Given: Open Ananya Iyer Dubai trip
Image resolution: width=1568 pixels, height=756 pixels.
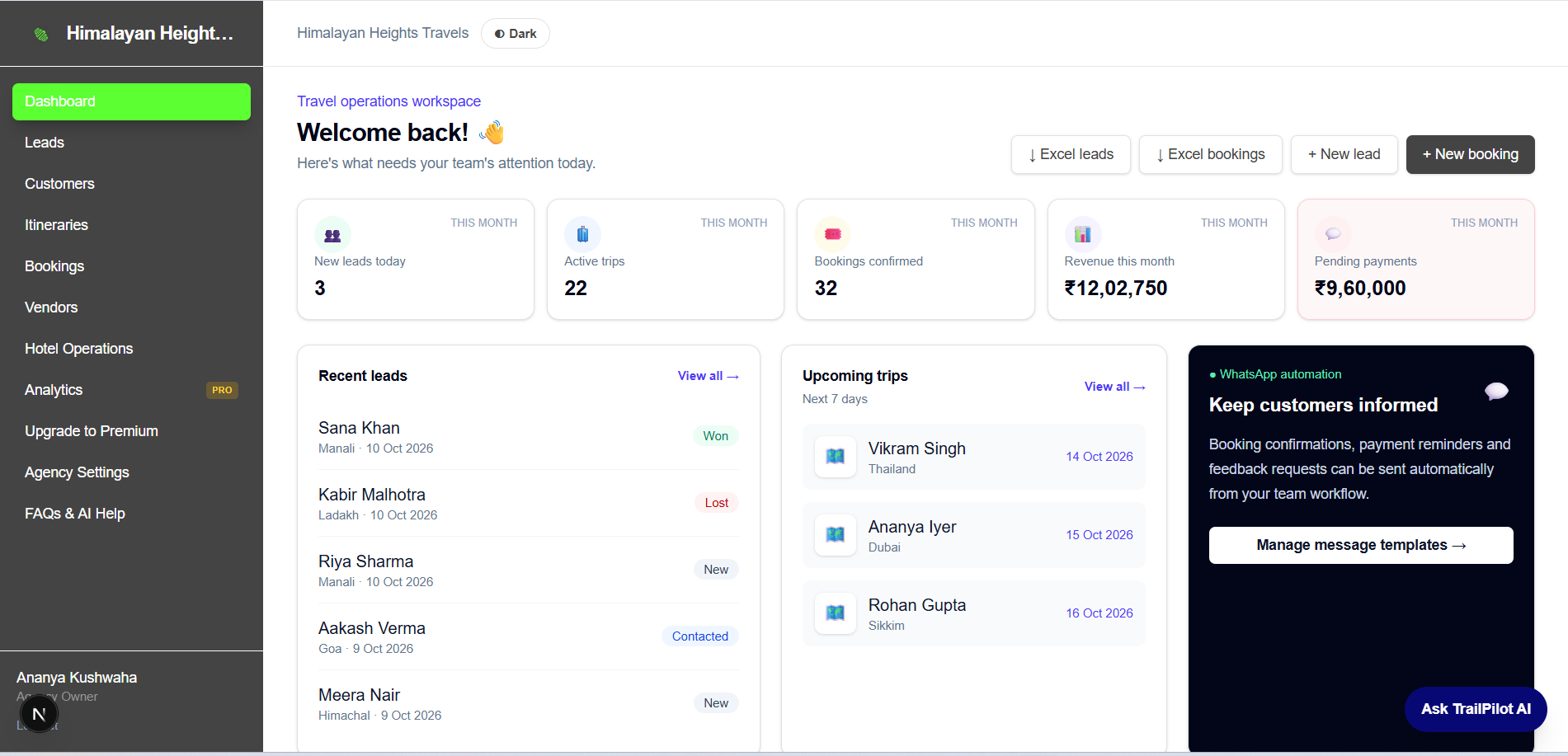Looking at the screenshot, I should point(973,535).
